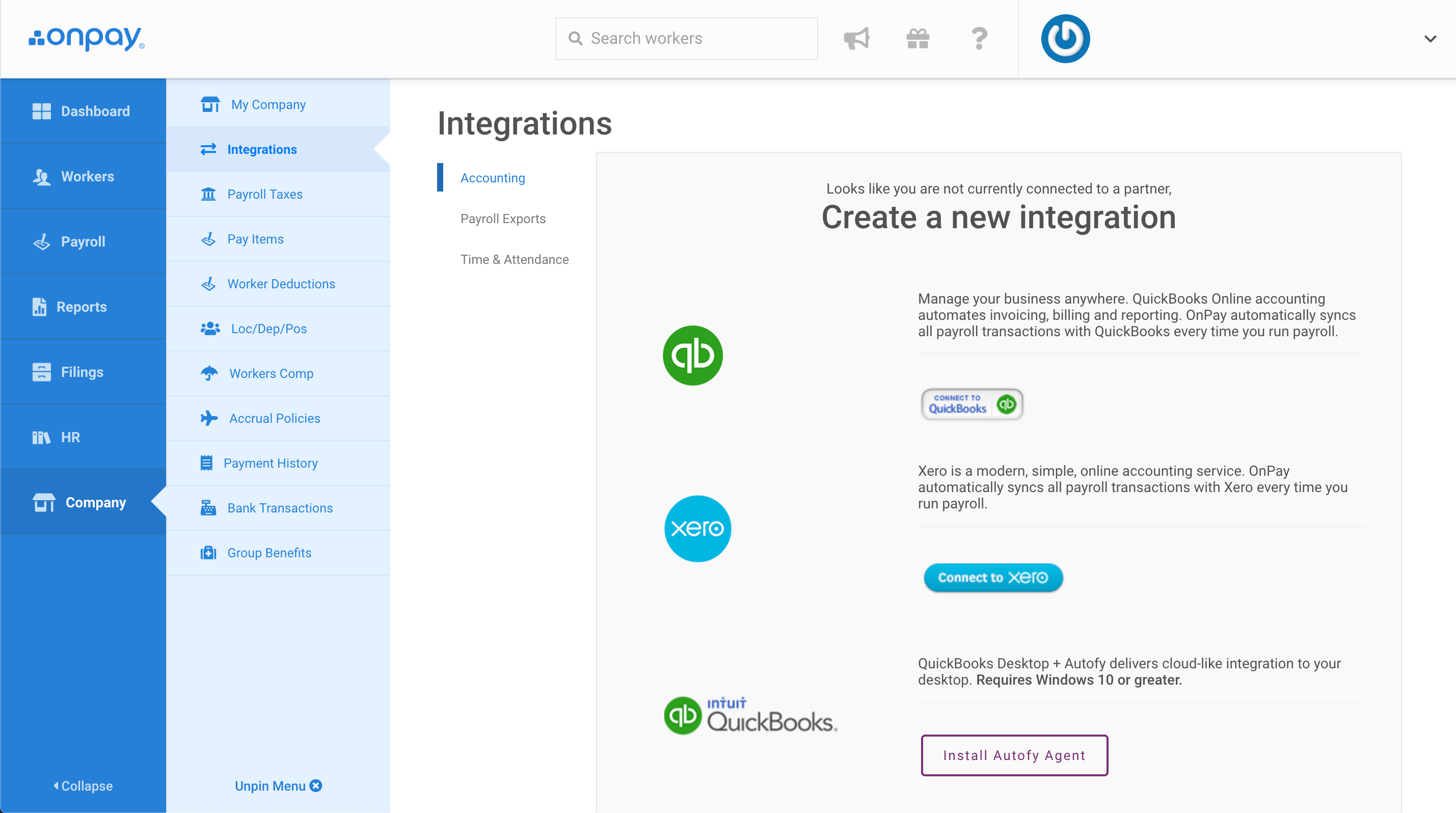Open Workers section in sidebar
The height and width of the screenshot is (813, 1456).
coord(83,176)
